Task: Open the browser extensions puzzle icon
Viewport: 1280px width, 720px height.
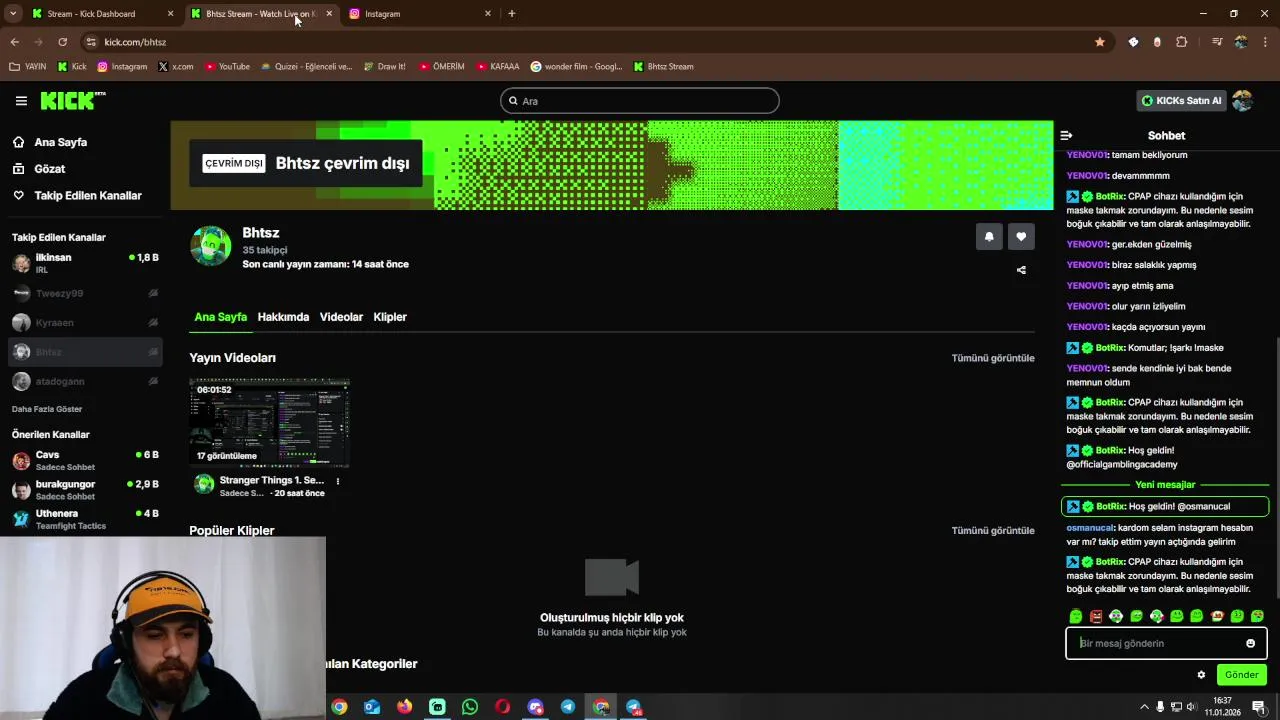Action: (1182, 42)
